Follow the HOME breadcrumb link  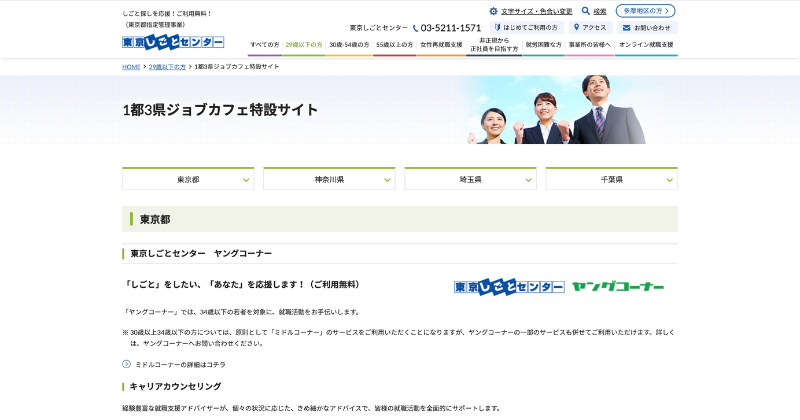point(131,67)
